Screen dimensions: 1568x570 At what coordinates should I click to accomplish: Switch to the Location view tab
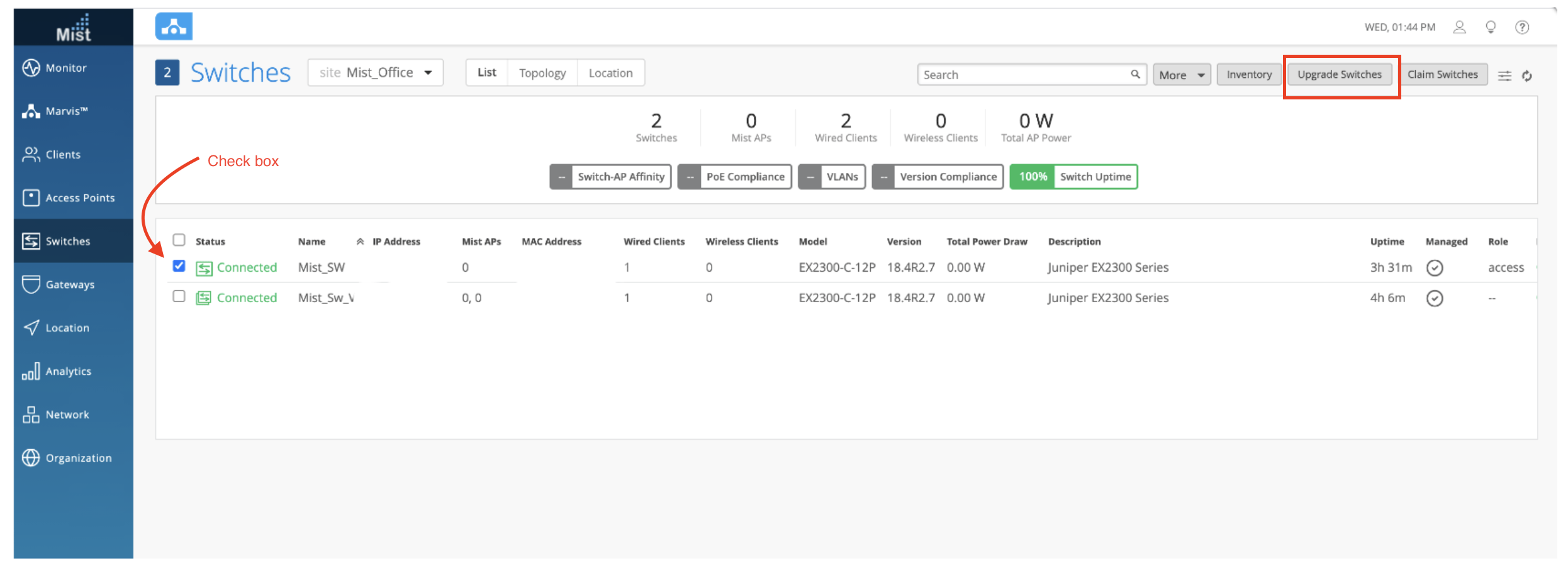(x=610, y=73)
